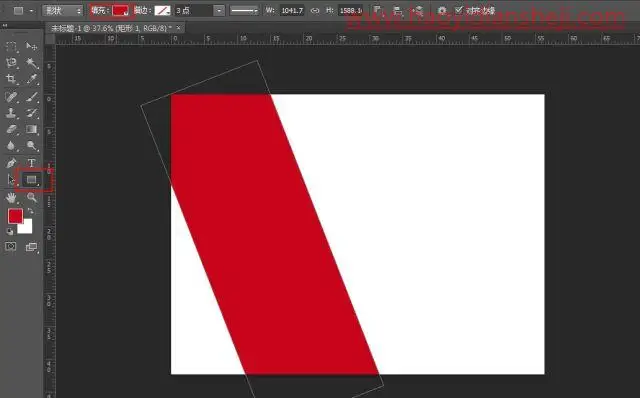Toggle Quick Mask mode
Screen dimensions: 640x398
[11, 246]
